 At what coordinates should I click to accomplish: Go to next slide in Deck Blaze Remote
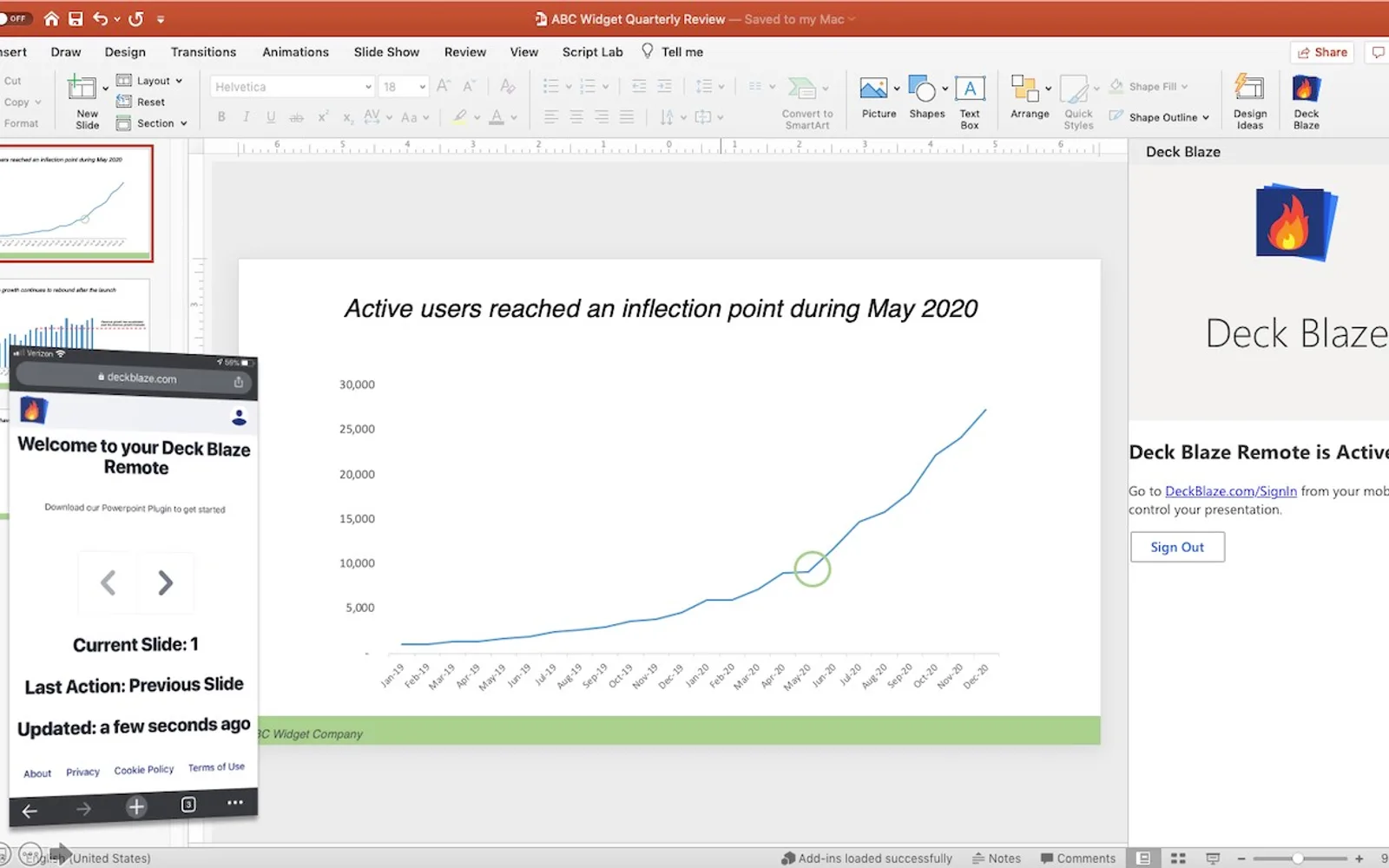coord(165,582)
